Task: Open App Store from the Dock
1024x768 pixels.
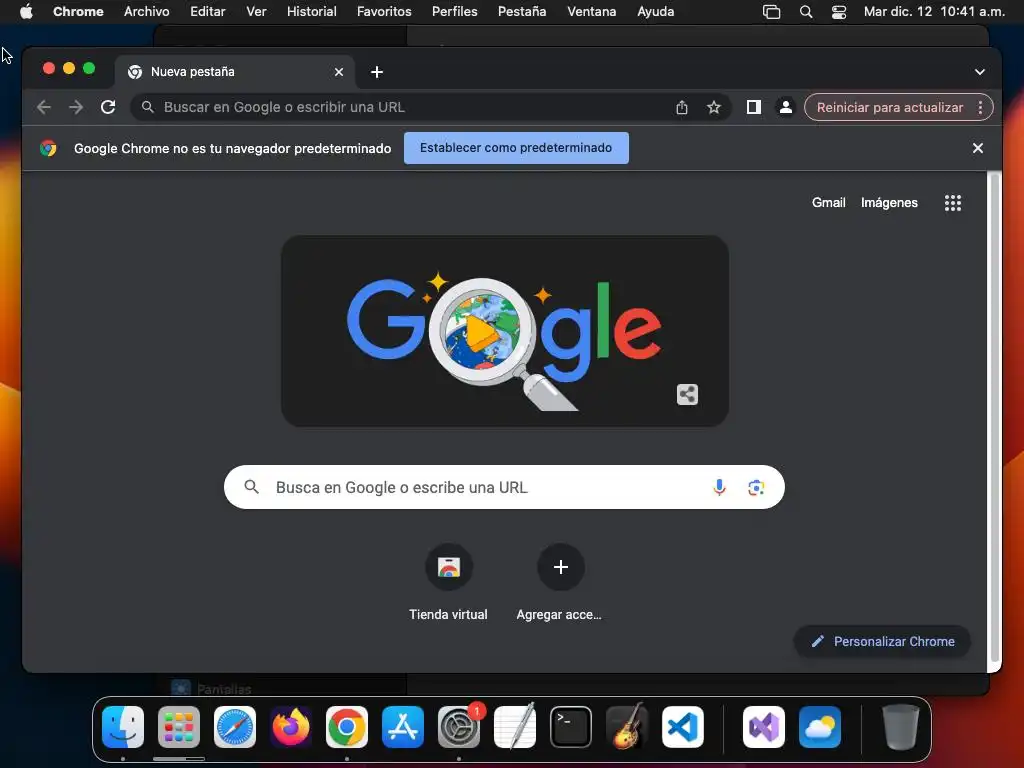Action: point(403,727)
